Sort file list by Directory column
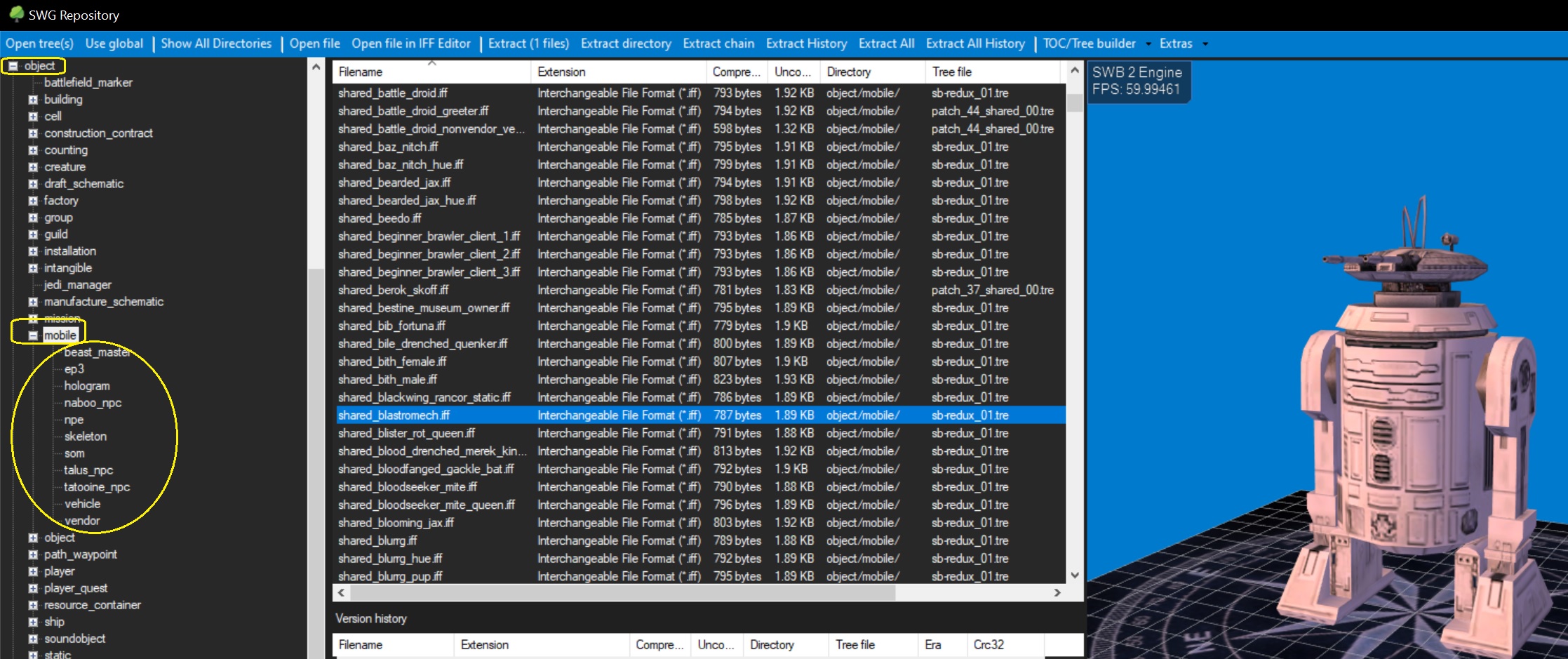Image resolution: width=1568 pixels, height=659 pixels. [x=873, y=72]
